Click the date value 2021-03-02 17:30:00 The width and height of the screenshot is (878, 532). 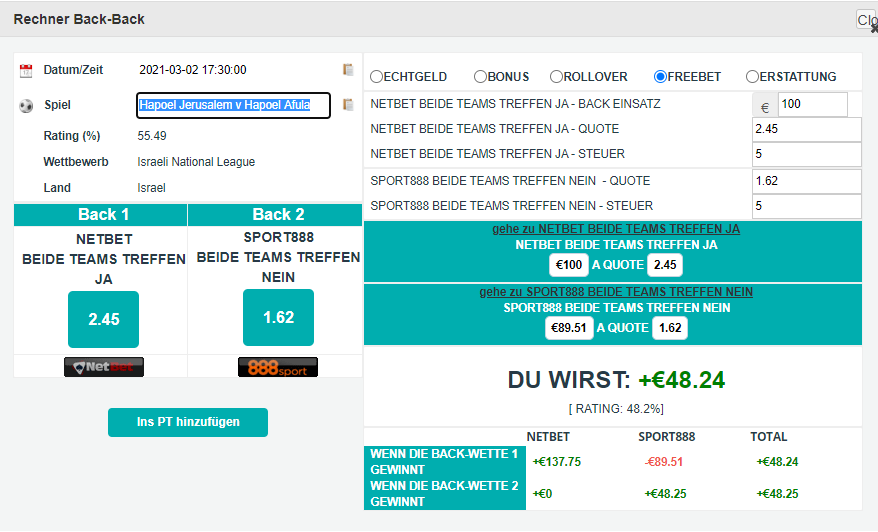click(193, 70)
